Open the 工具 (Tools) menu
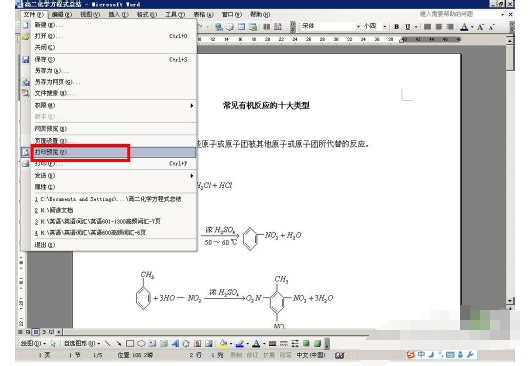The height and width of the screenshot is (366, 530). click(x=175, y=15)
